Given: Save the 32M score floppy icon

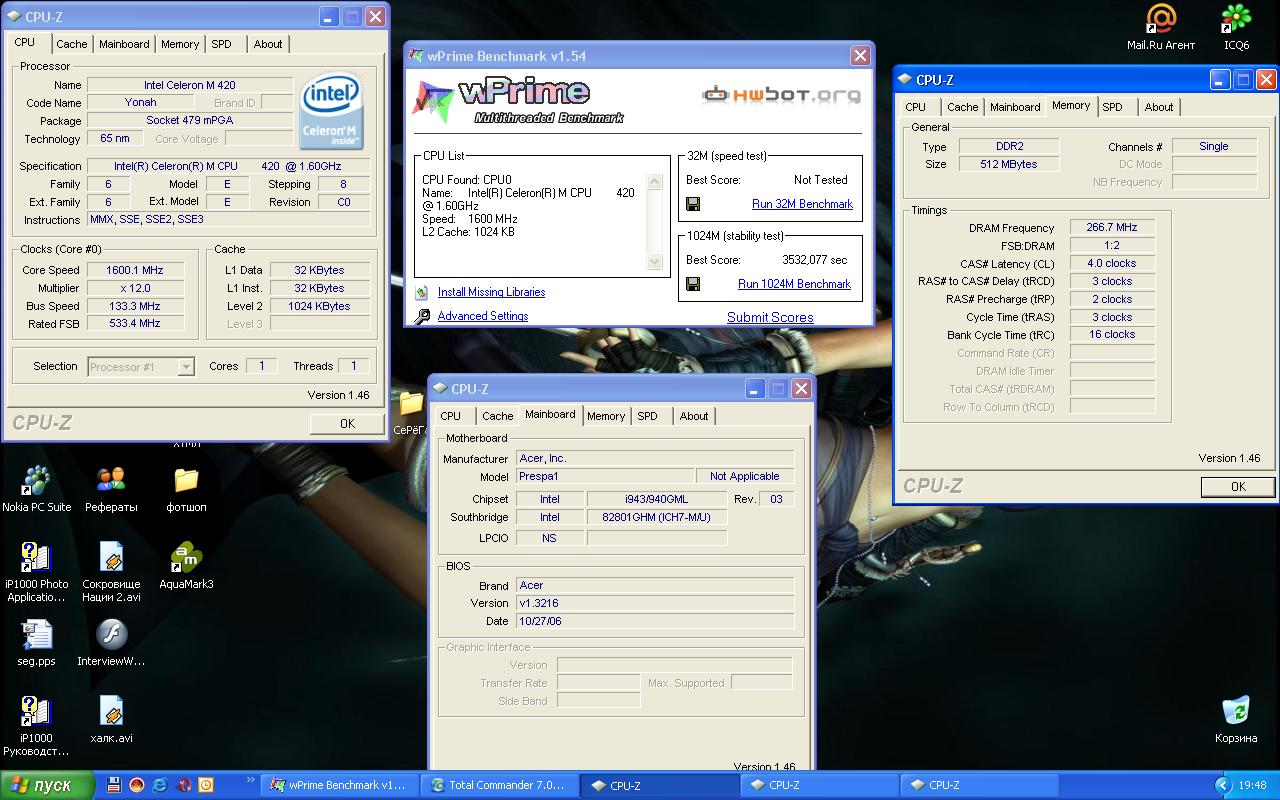Looking at the screenshot, I should click(692, 204).
